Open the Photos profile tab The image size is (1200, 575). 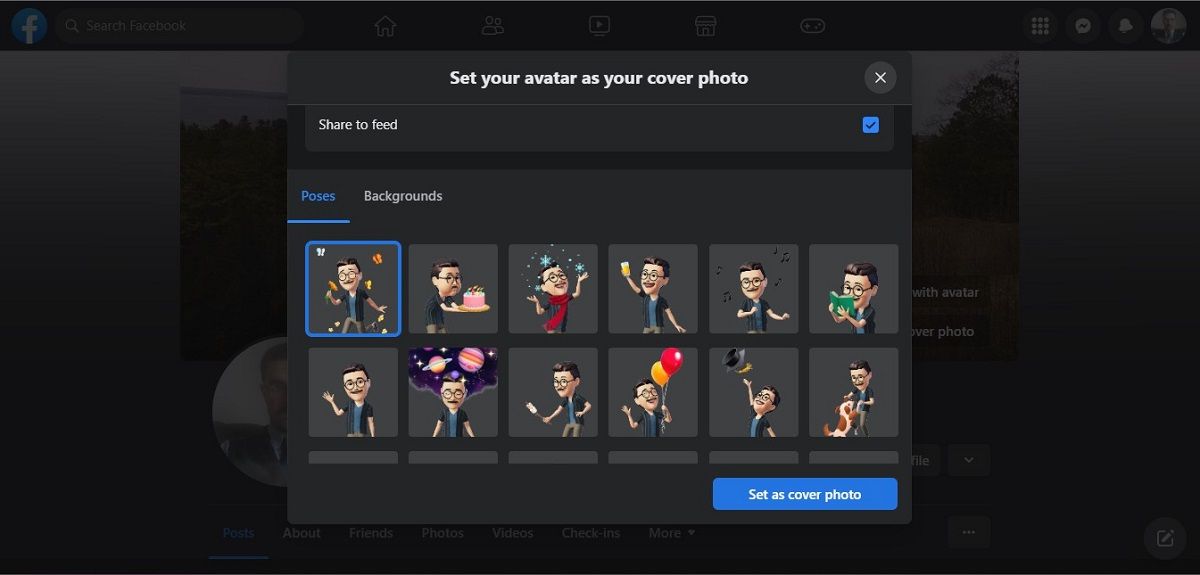[x=443, y=533]
